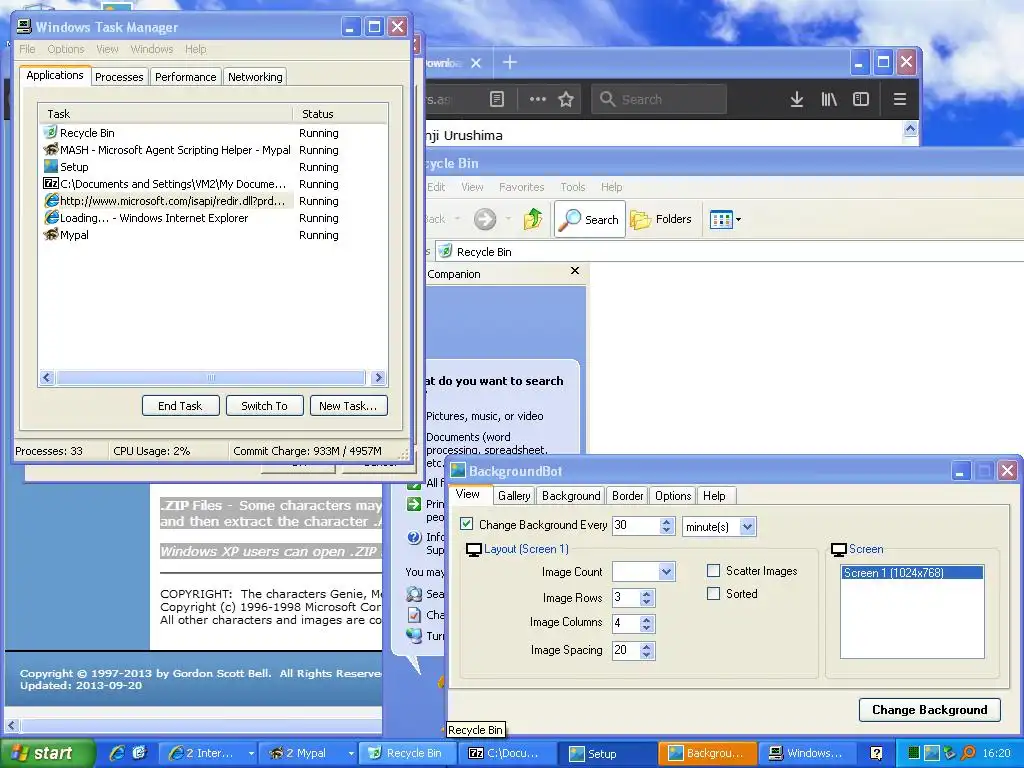The width and height of the screenshot is (1024, 768).
Task: Toggle the Folders pane in Recycle Bin window
Action: pos(661,219)
